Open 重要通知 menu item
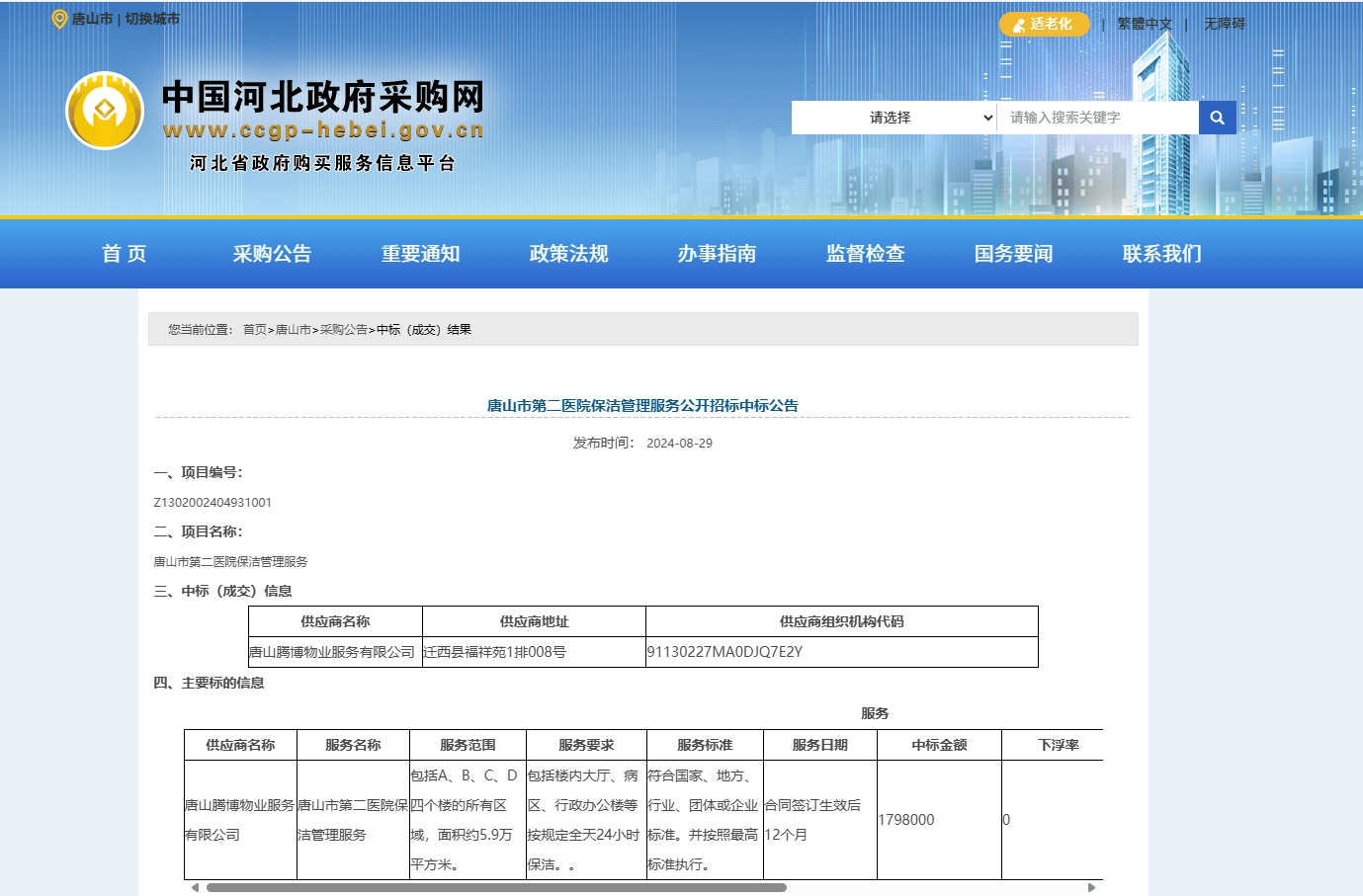The width and height of the screenshot is (1363, 896). click(x=421, y=254)
